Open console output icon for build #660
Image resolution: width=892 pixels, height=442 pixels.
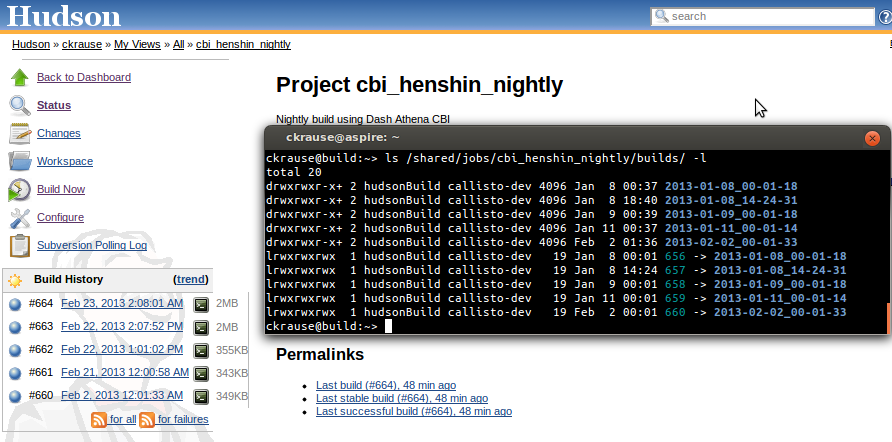click(200, 396)
